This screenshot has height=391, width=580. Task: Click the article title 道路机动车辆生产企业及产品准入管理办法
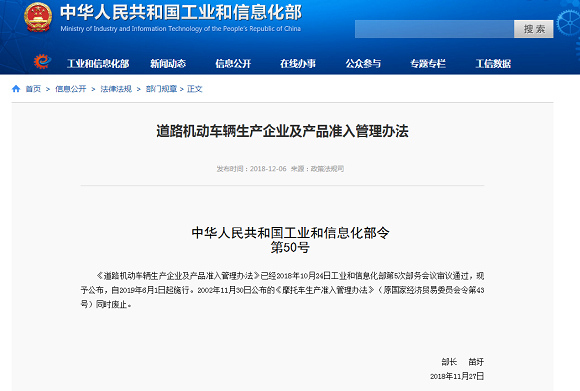[282, 131]
